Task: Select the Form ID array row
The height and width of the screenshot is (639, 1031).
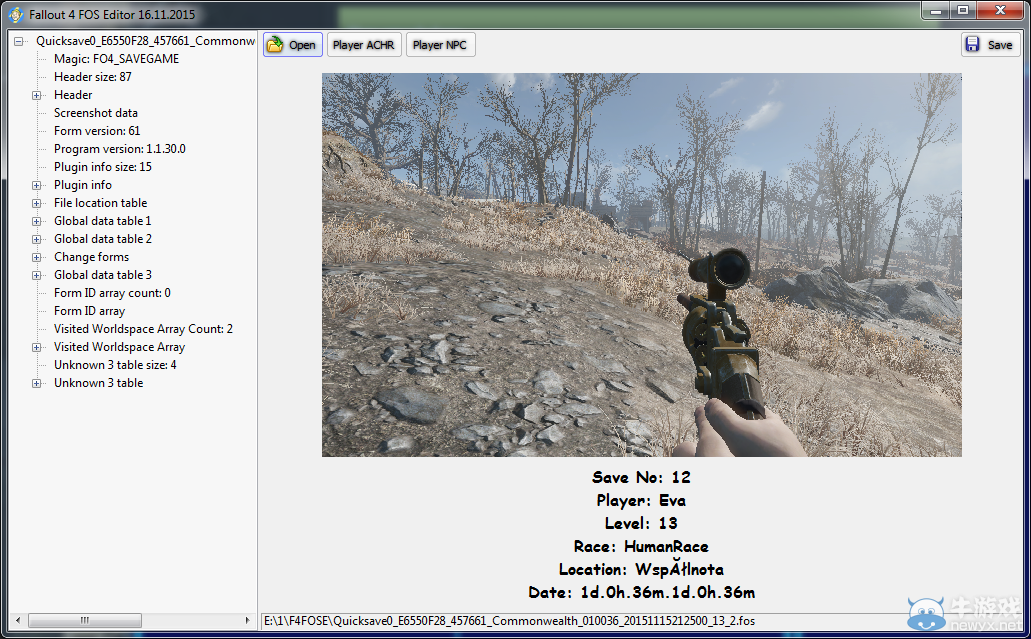Action: (x=89, y=311)
